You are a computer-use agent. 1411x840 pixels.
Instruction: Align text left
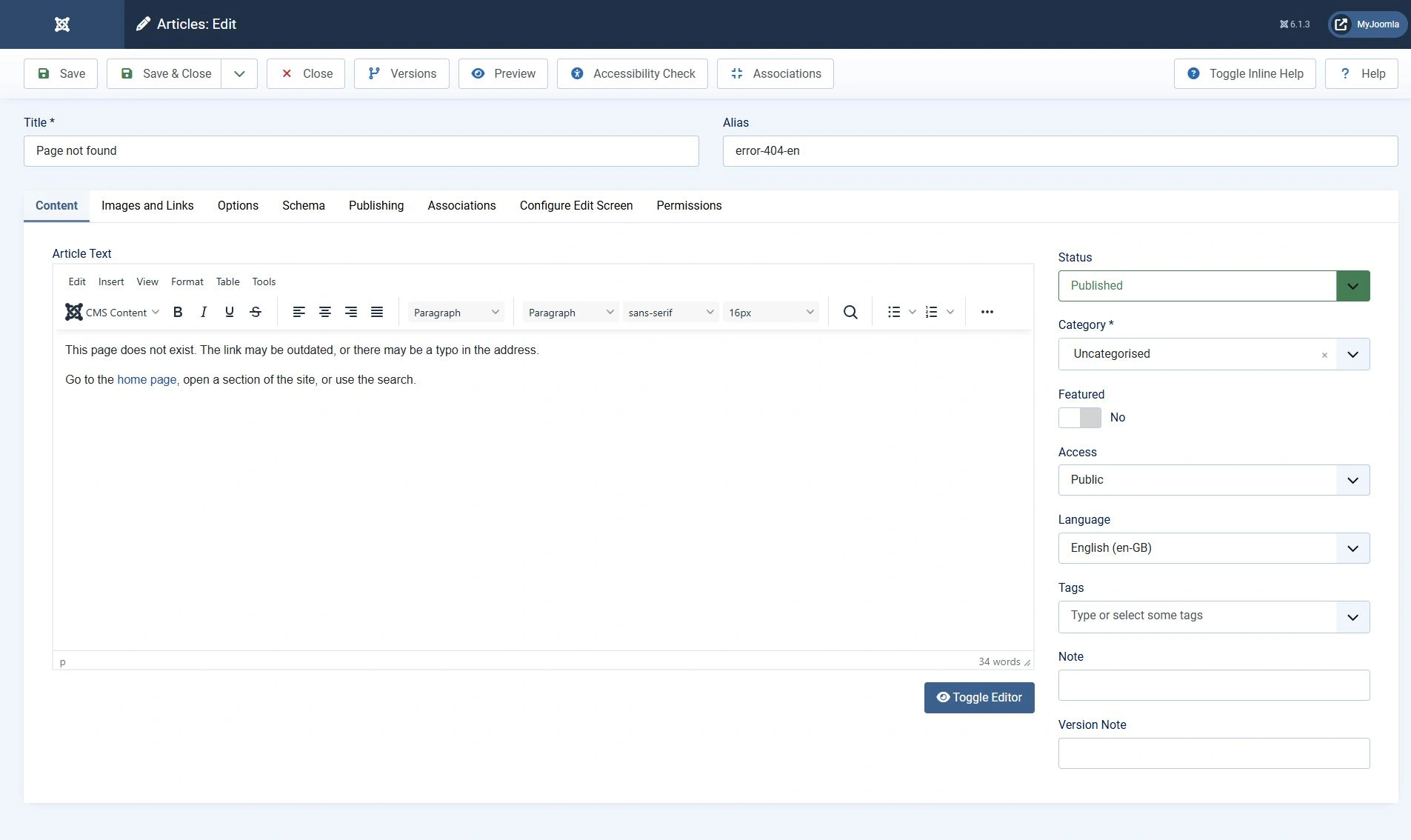coord(299,313)
